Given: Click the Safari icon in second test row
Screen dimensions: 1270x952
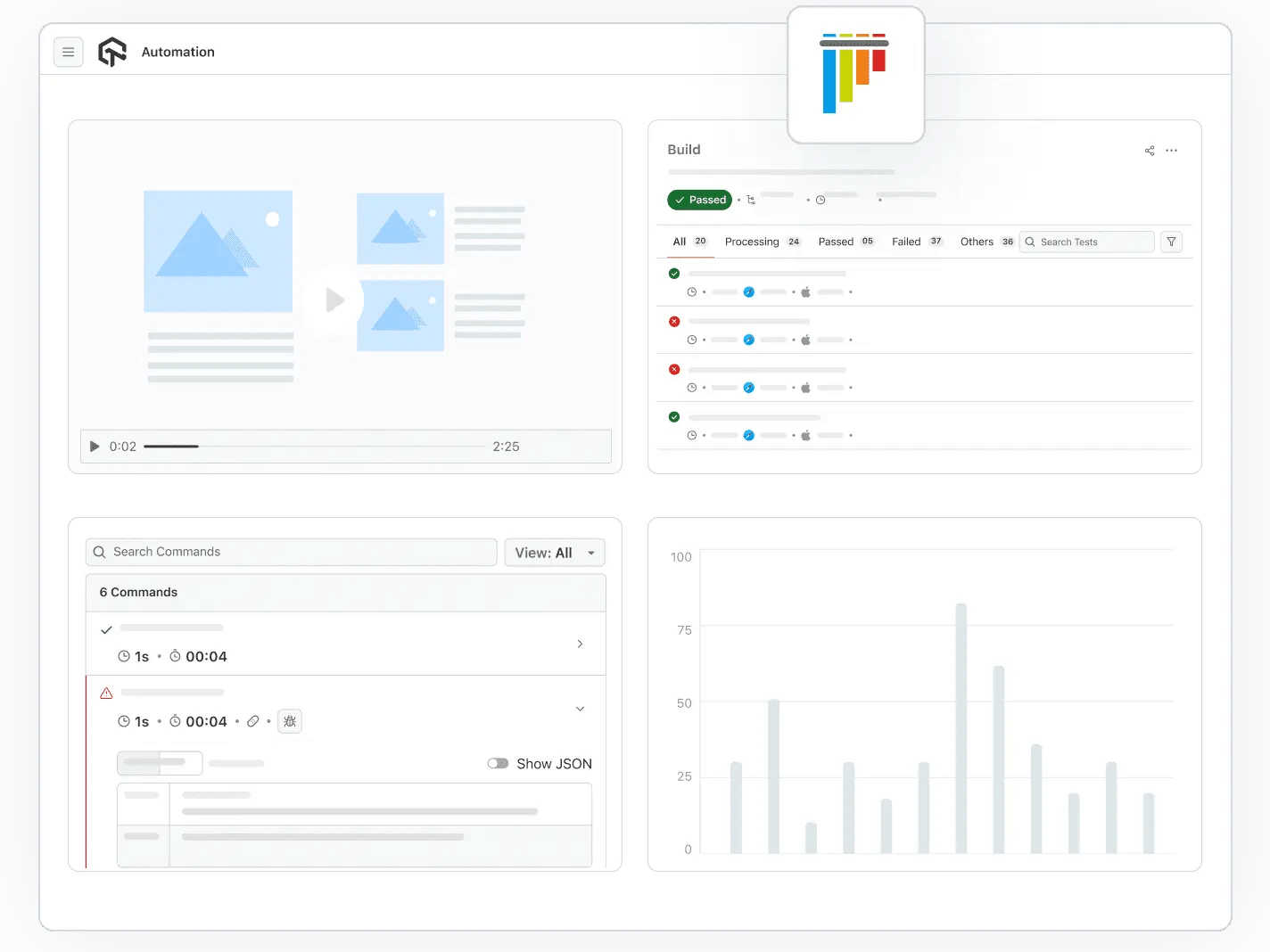Looking at the screenshot, I should [x=749, y=340].
